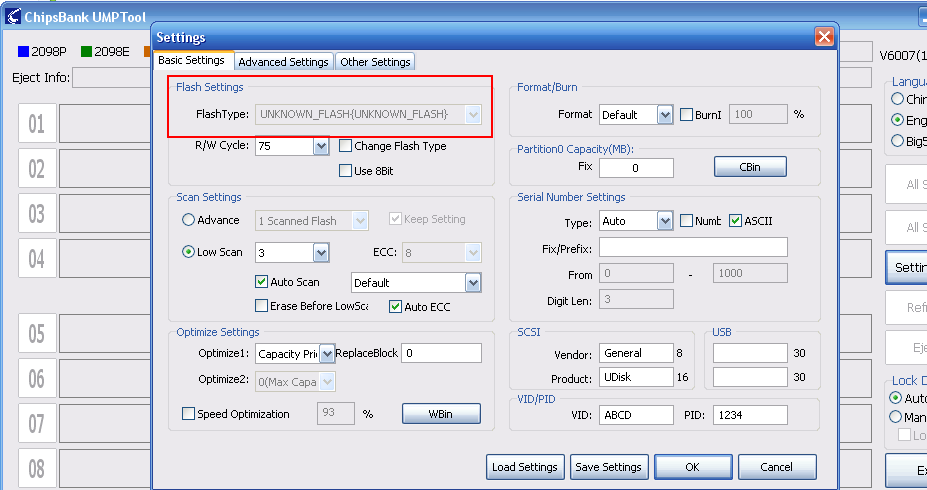Open the Format dropdown

665,115
